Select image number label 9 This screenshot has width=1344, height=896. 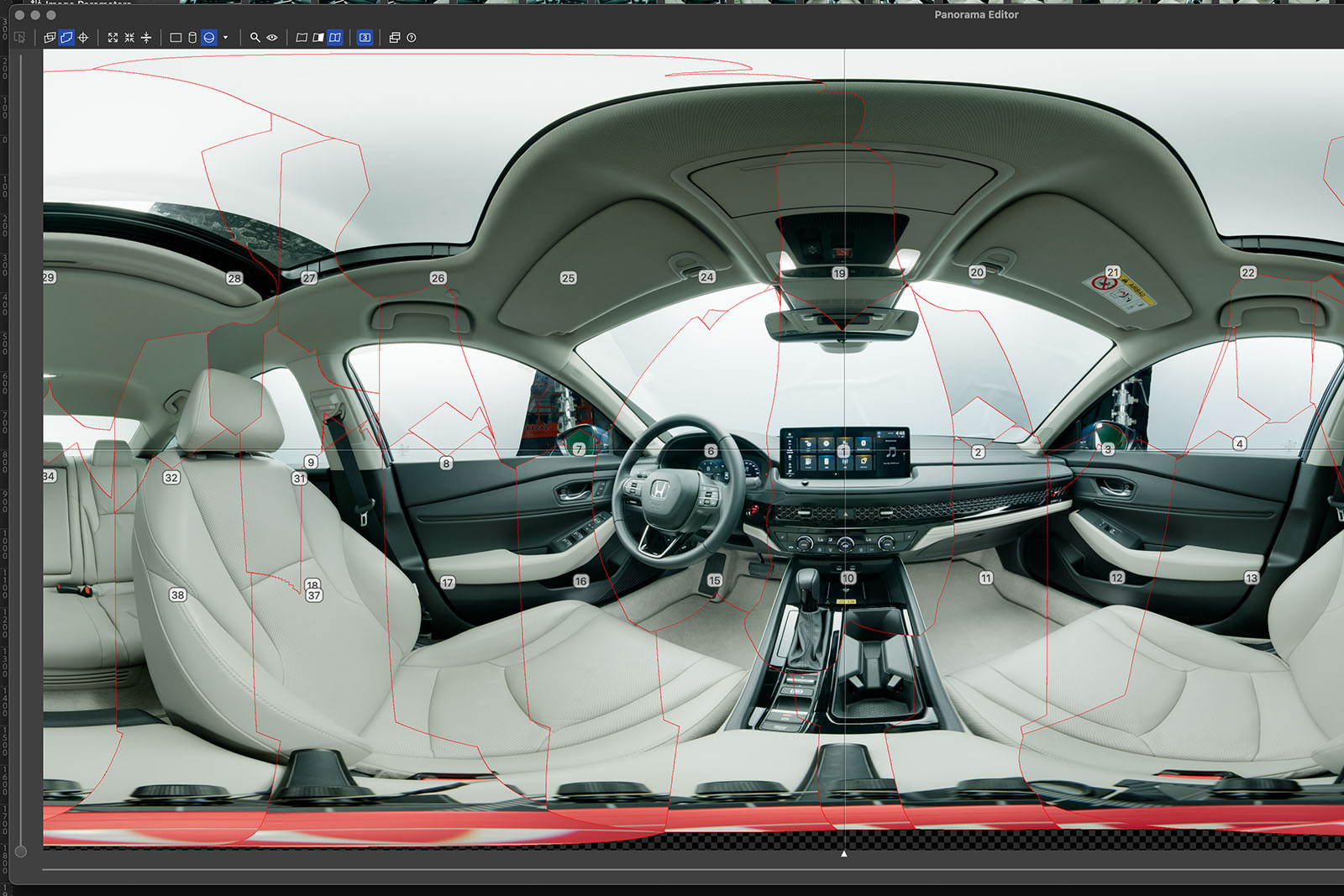(x=311, y=462)
